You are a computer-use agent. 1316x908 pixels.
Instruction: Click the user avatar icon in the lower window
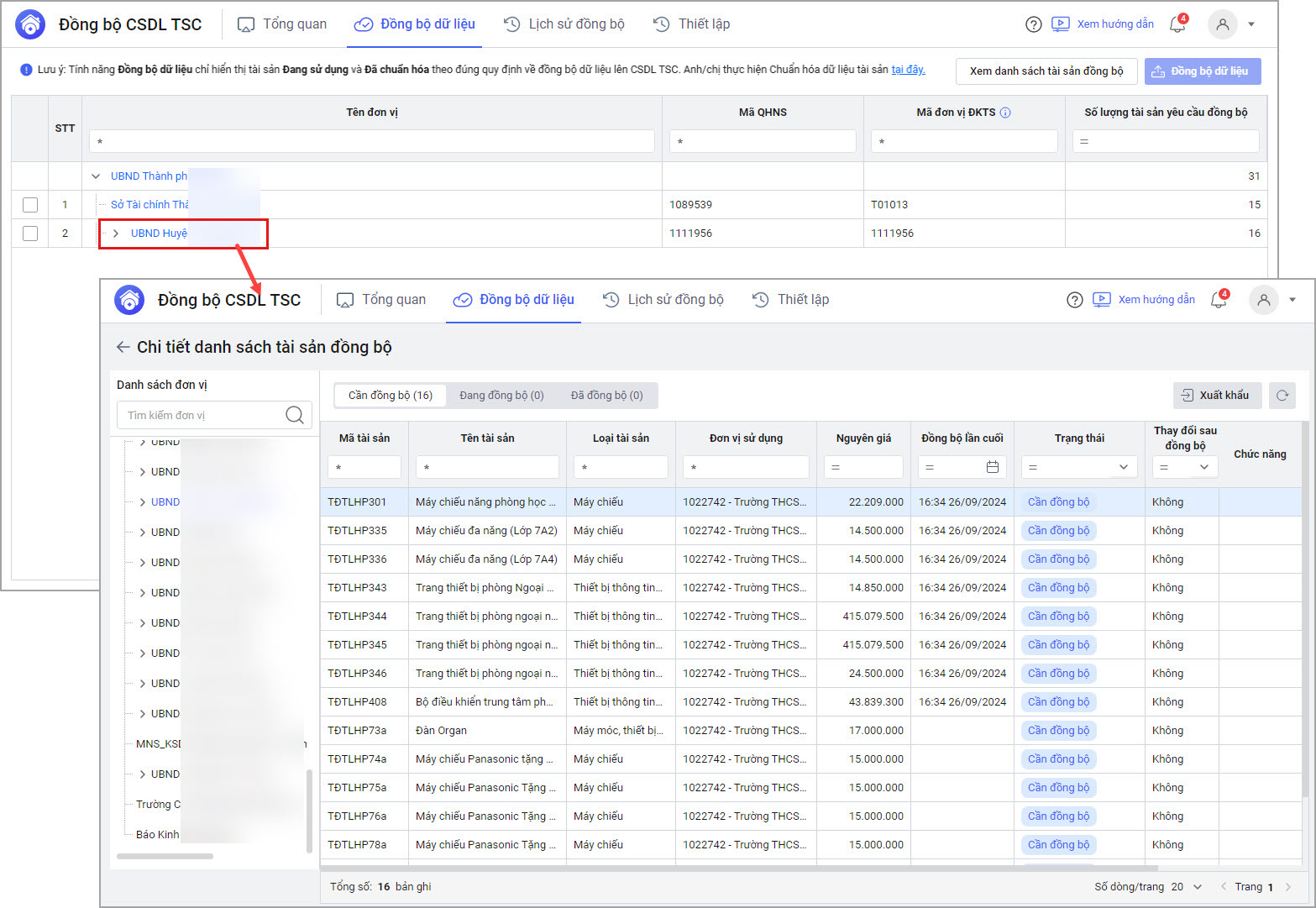coord(1263,300)
